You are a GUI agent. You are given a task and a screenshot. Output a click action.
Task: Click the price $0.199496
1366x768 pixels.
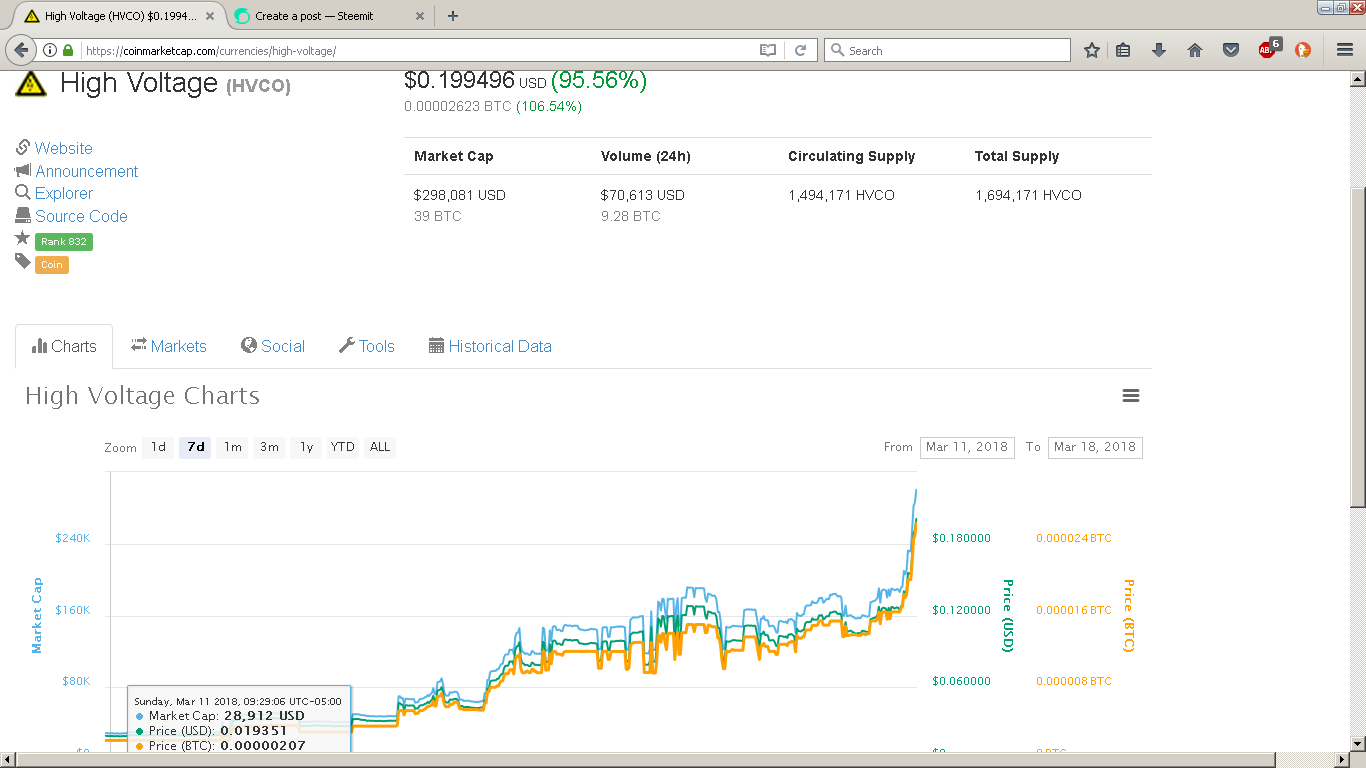(459, 81)
